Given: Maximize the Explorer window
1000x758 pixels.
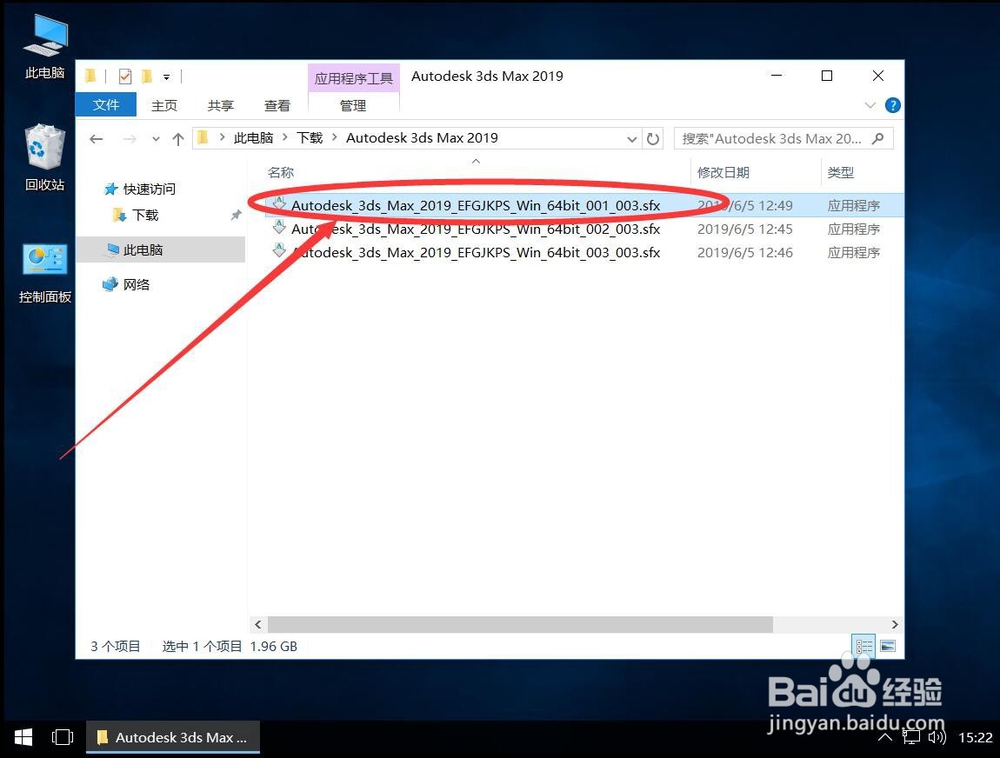Looking at the screenshot, I should pos(827,76).
